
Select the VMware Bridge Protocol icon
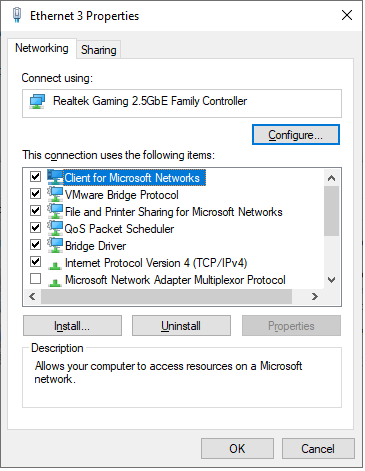coord(55,194)
